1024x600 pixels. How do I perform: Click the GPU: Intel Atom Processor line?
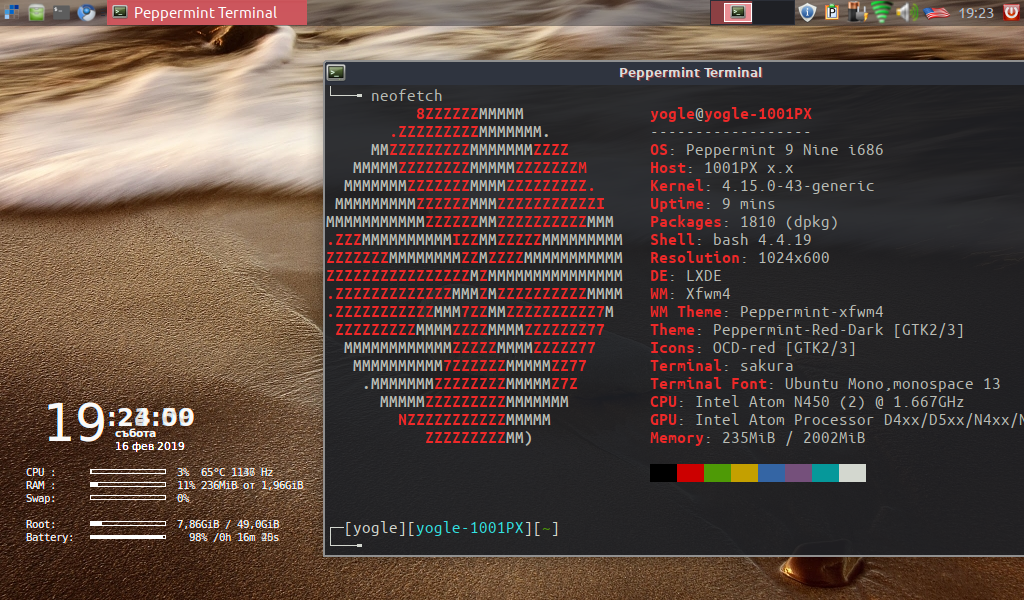coord(837,420)
